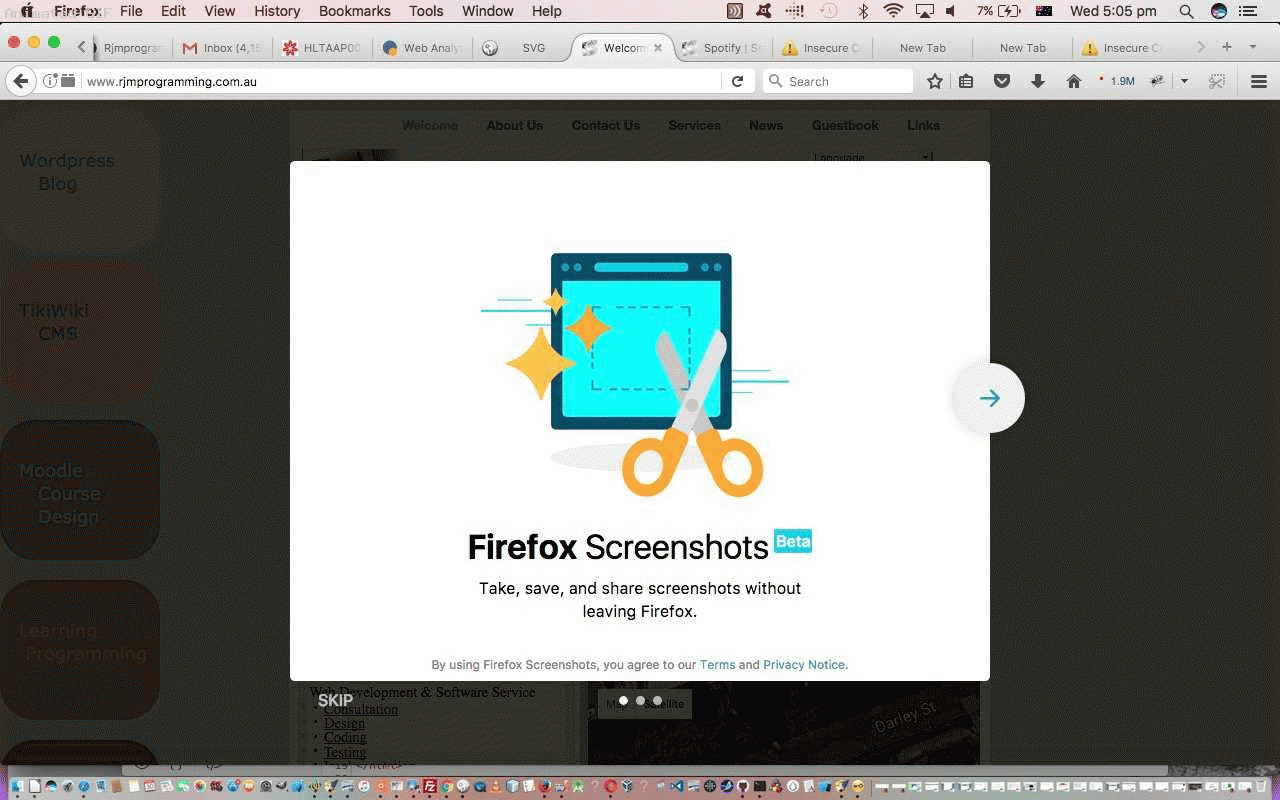Go to the Firefox Home page
The height and width of the screenshot is (800, 1280).
pos(1074,81)
